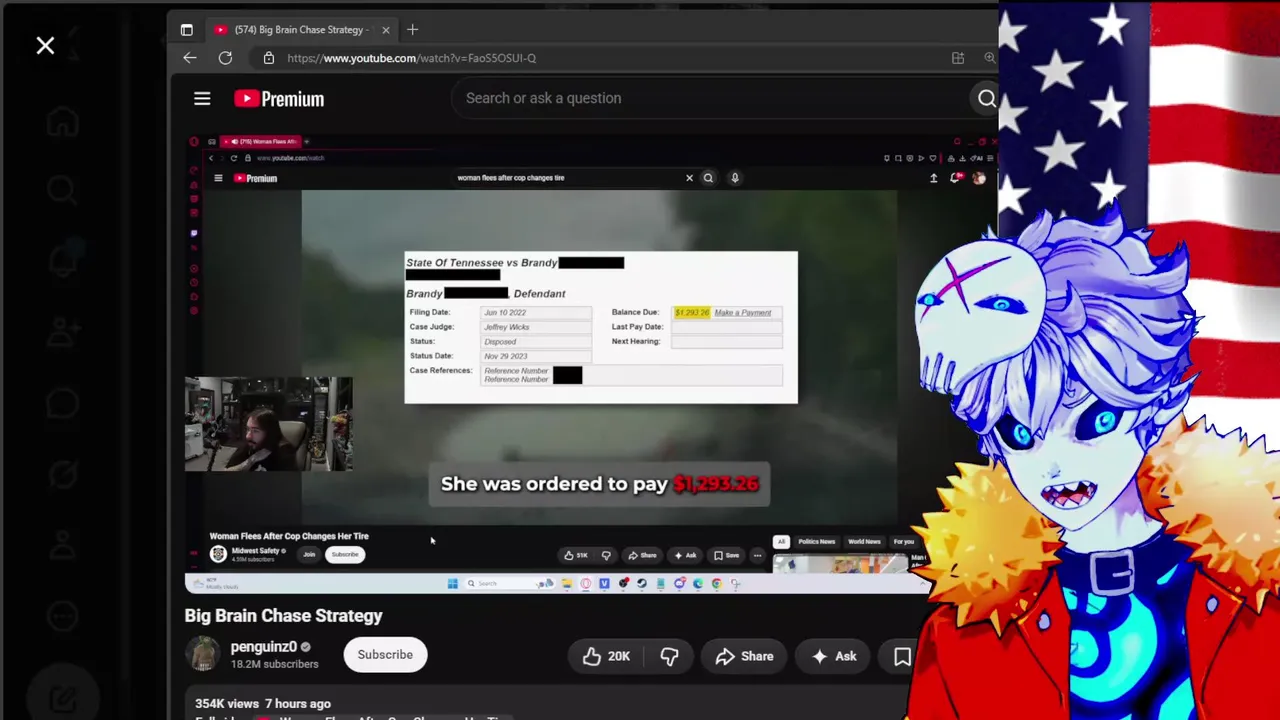Switch to the Big Brain Chase Strategy tab
The image size is (1280, 720).
click(x=303, y=30)
